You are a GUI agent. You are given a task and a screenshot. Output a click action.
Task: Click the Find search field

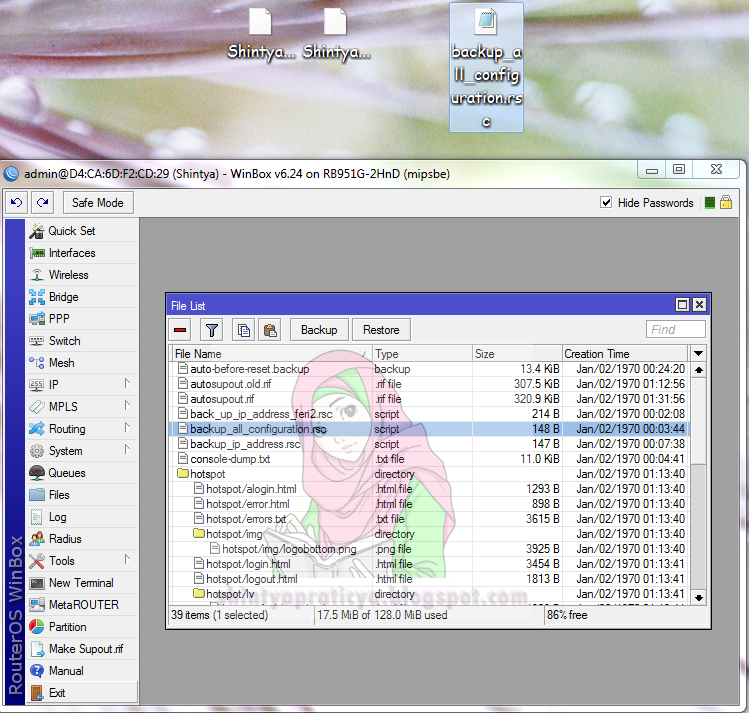[675, 330]
